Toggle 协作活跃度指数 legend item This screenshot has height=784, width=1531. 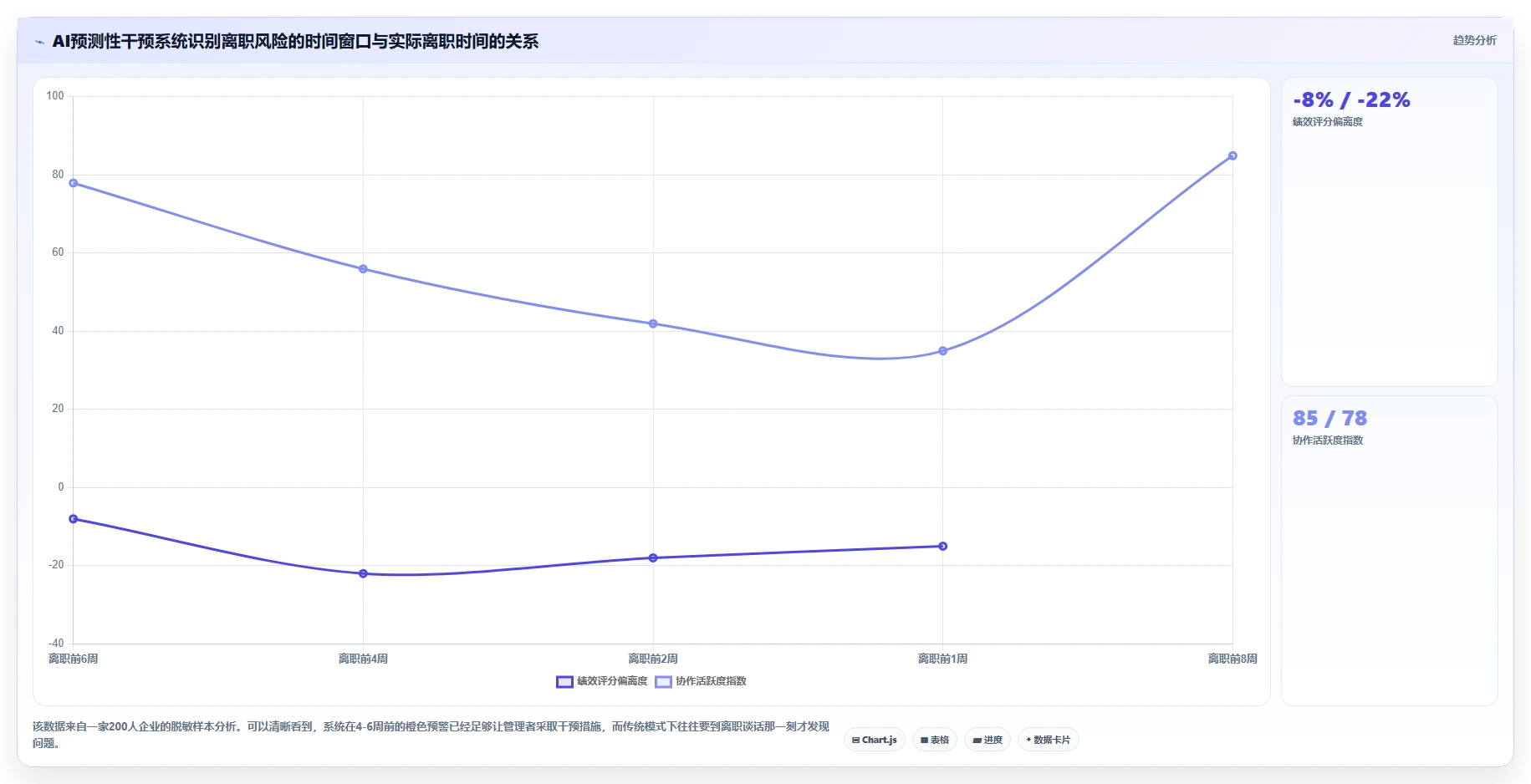[x=700, y=681]
